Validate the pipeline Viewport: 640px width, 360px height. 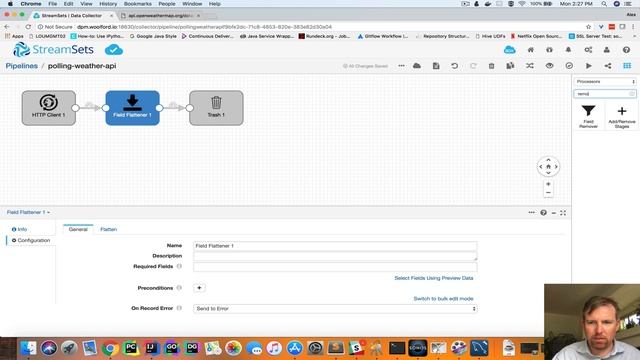(569, 66)
